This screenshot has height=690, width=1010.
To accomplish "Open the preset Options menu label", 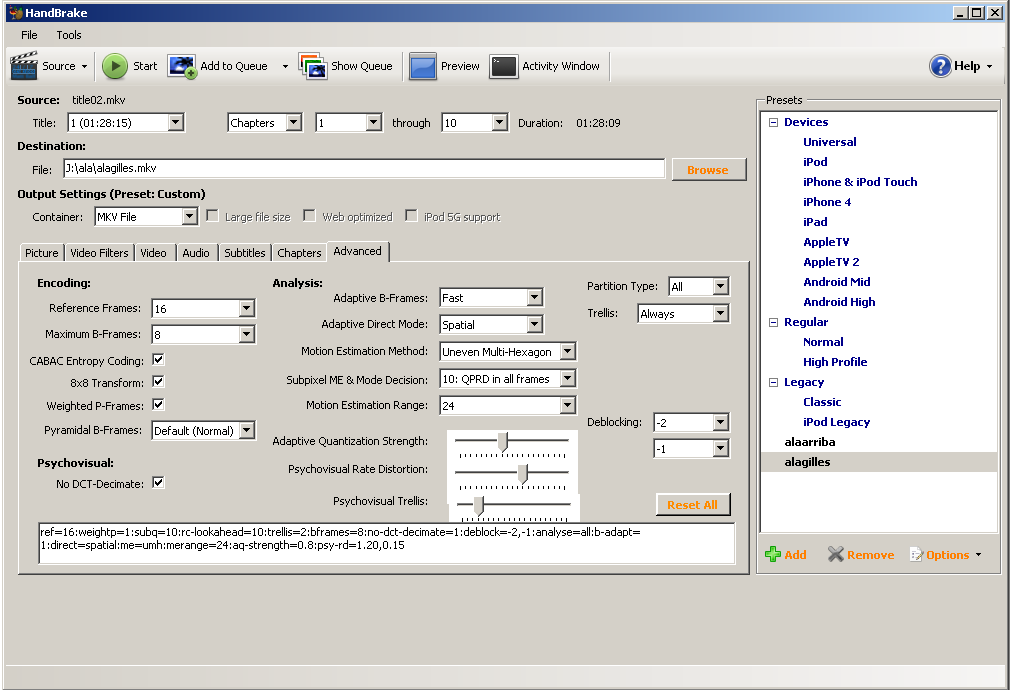I will (x=948, y=555).
